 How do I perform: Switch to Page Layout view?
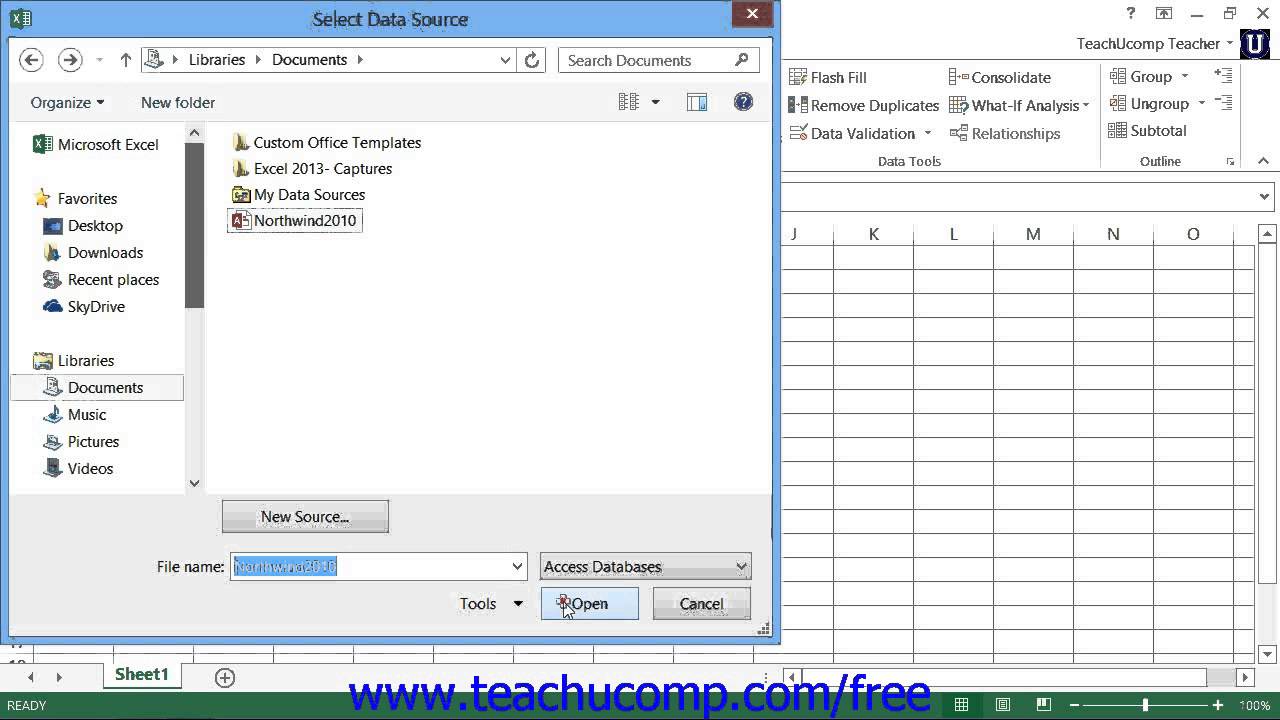coord(1003,705)
